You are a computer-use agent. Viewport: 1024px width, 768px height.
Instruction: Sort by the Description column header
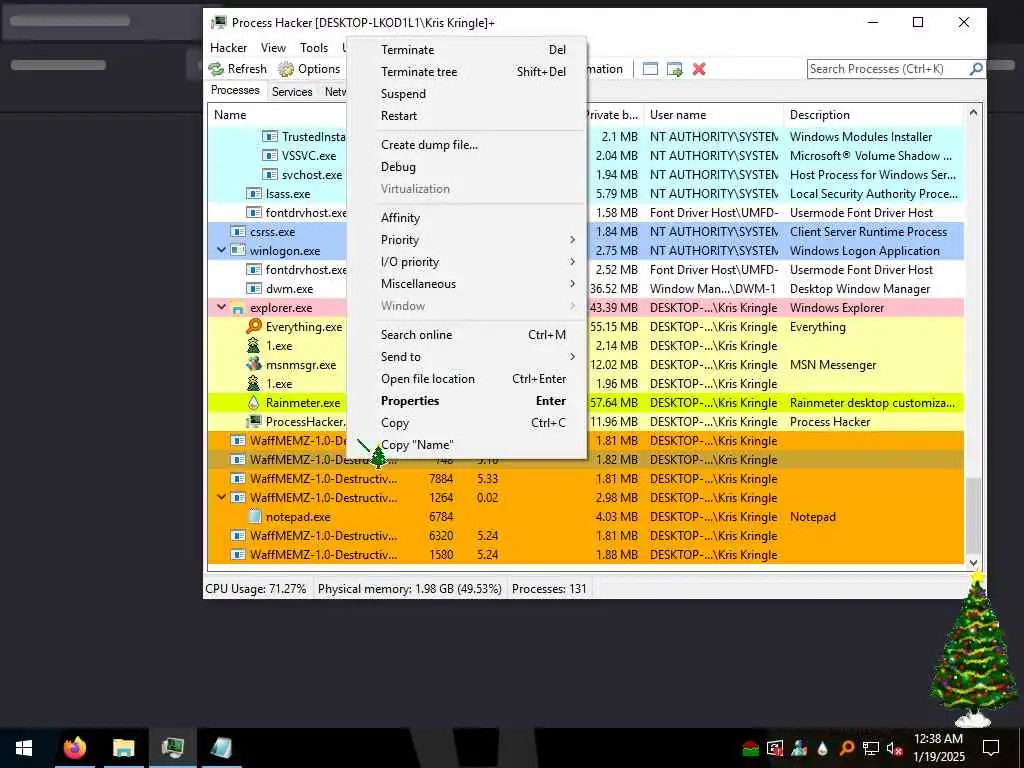pyautogui.click(x=874, y=115)
